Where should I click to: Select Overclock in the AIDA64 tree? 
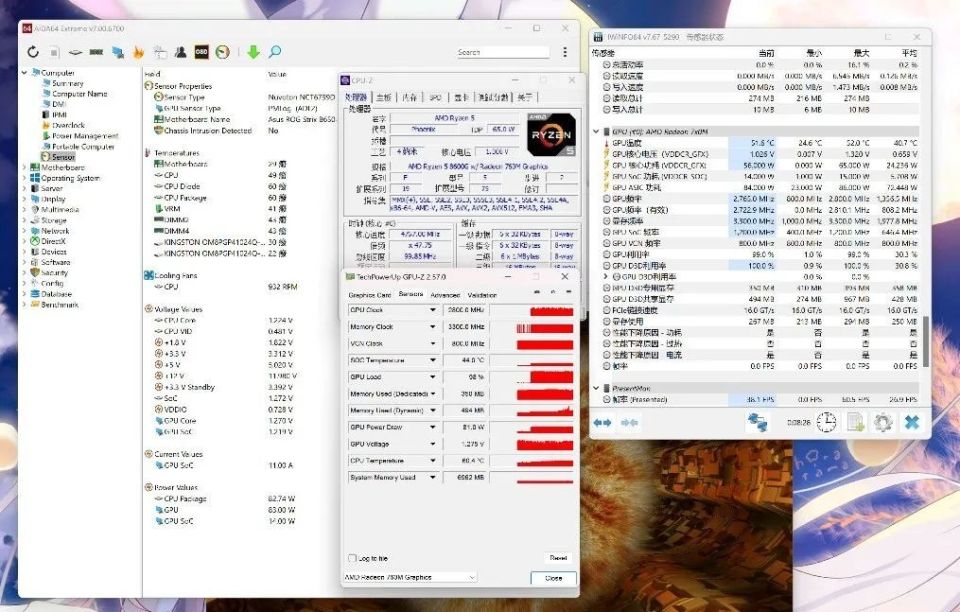point(68,125)
